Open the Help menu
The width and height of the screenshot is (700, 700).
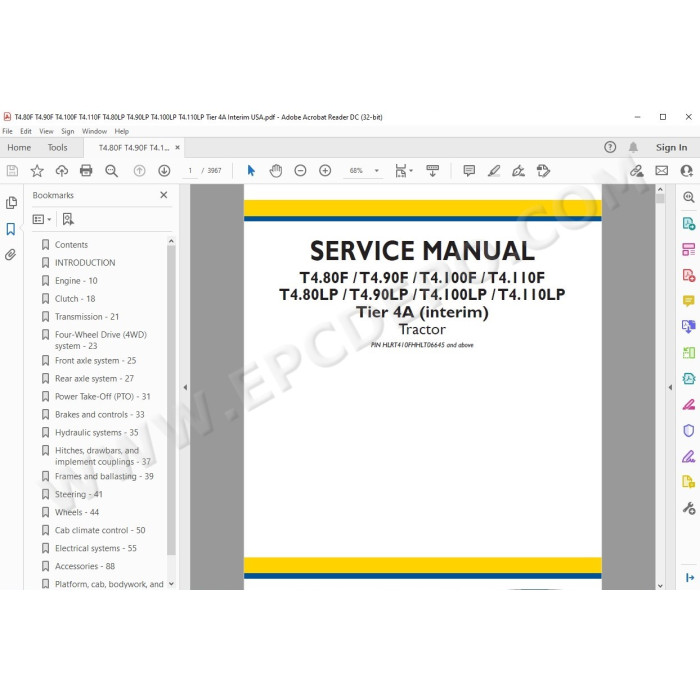tap(121, 131)
